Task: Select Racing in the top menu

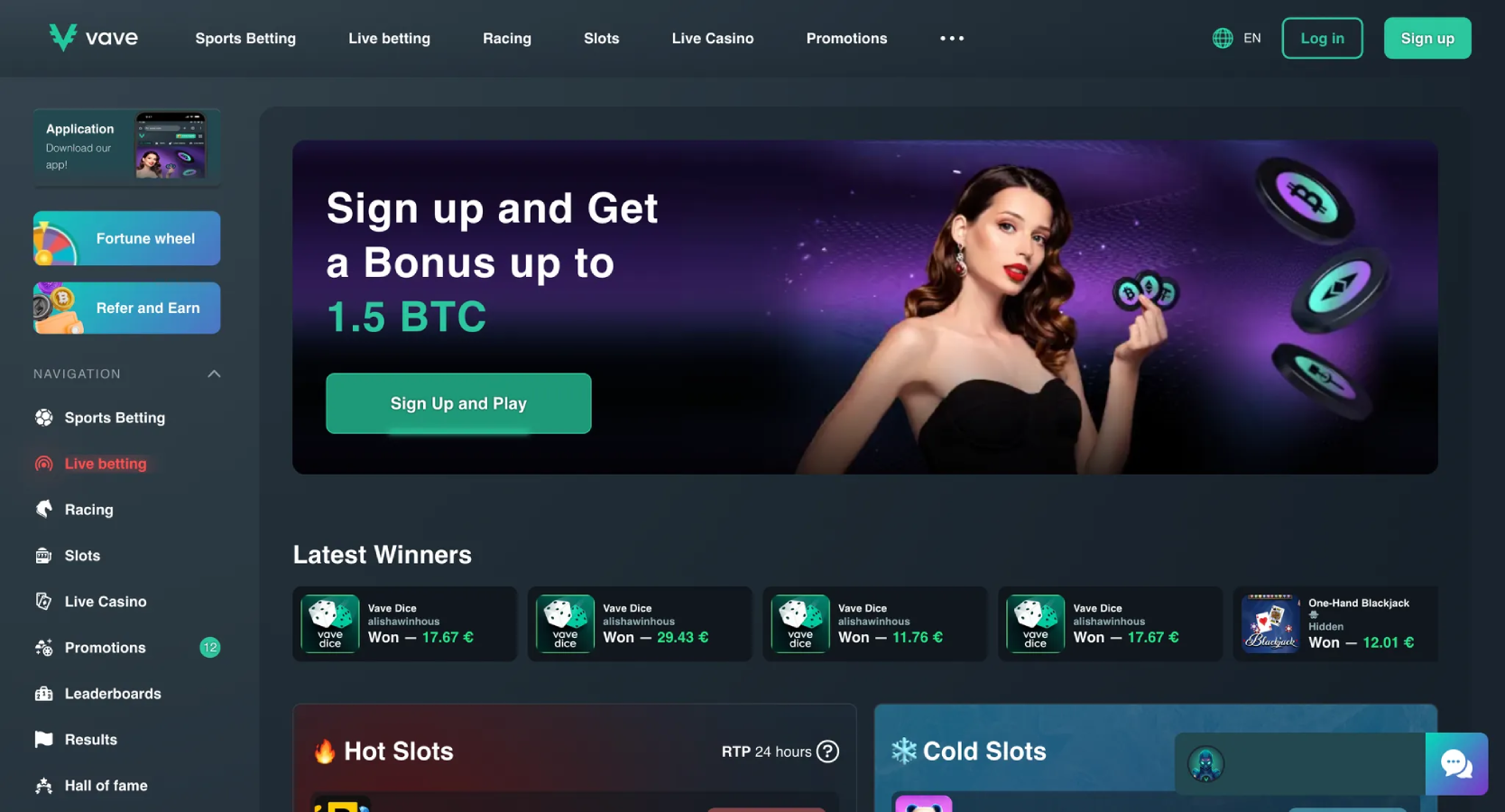Action: [x=507, y=38]
